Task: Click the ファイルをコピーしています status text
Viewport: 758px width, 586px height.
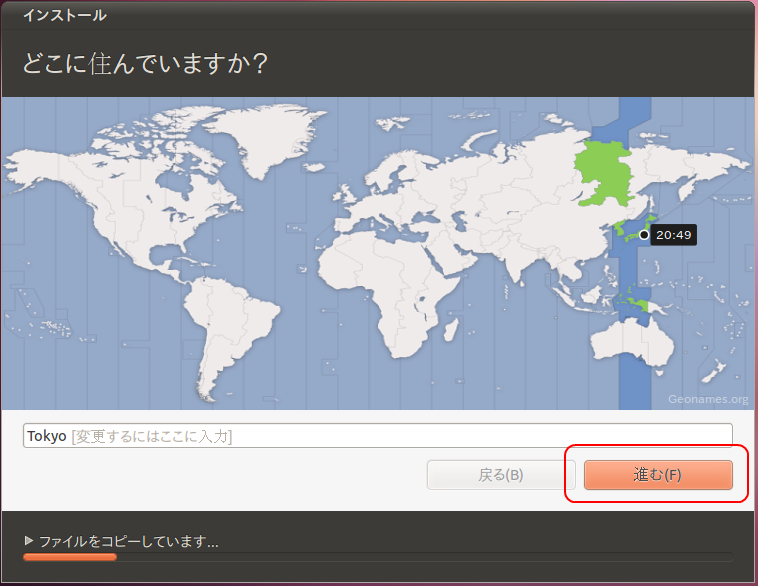Action: (129, 541)
